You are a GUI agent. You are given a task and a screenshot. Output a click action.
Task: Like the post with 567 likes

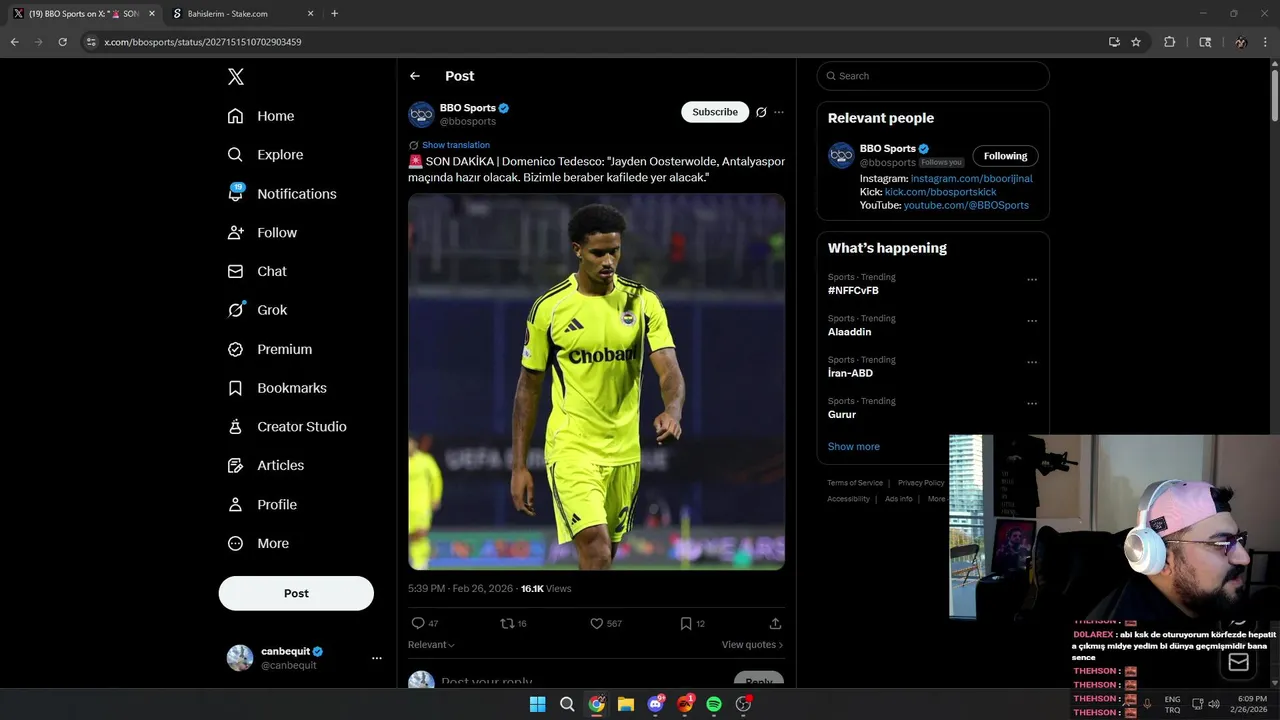pyautogui.click(x=606, y=623)
